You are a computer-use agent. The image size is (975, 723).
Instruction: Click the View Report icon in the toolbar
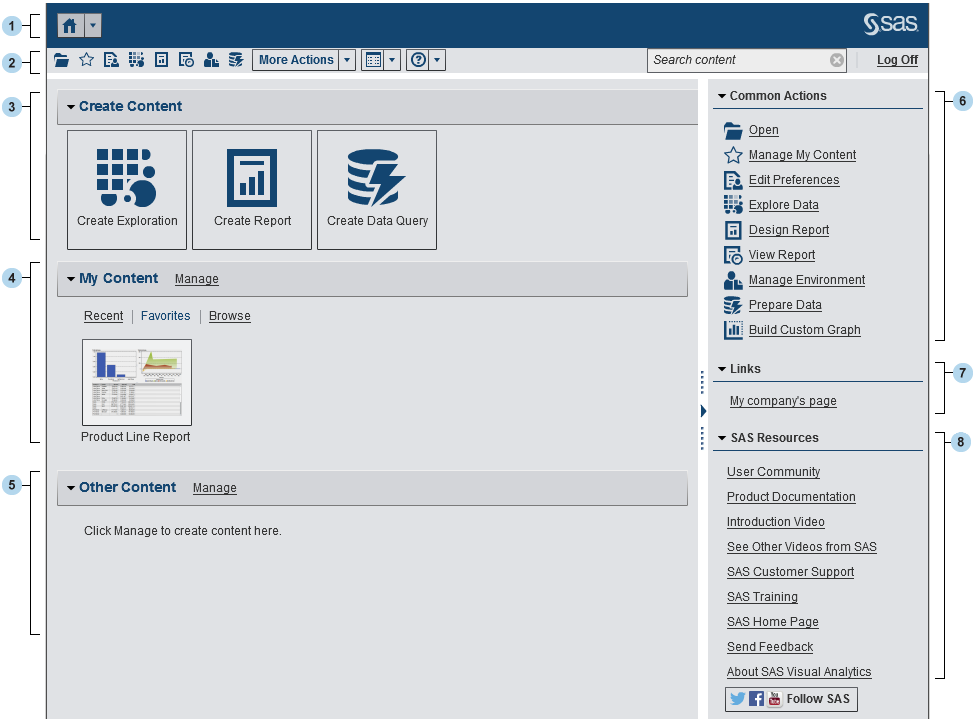pos(186,59)
